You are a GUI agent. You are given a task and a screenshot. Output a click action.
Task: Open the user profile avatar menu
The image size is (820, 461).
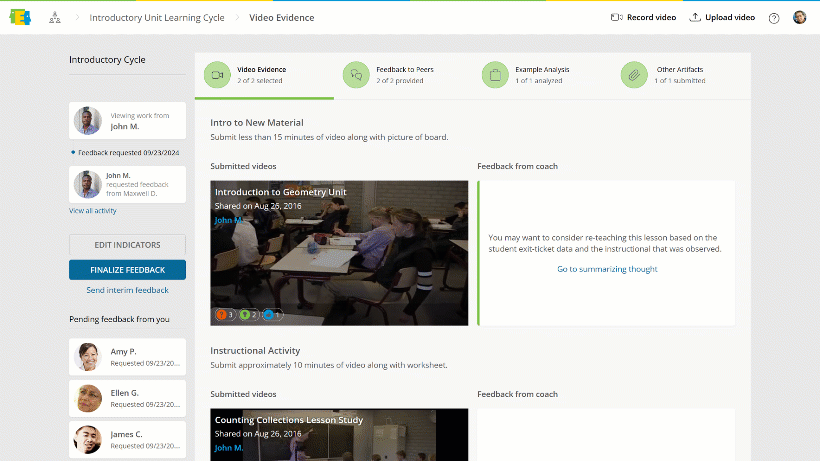coord(800,17)
